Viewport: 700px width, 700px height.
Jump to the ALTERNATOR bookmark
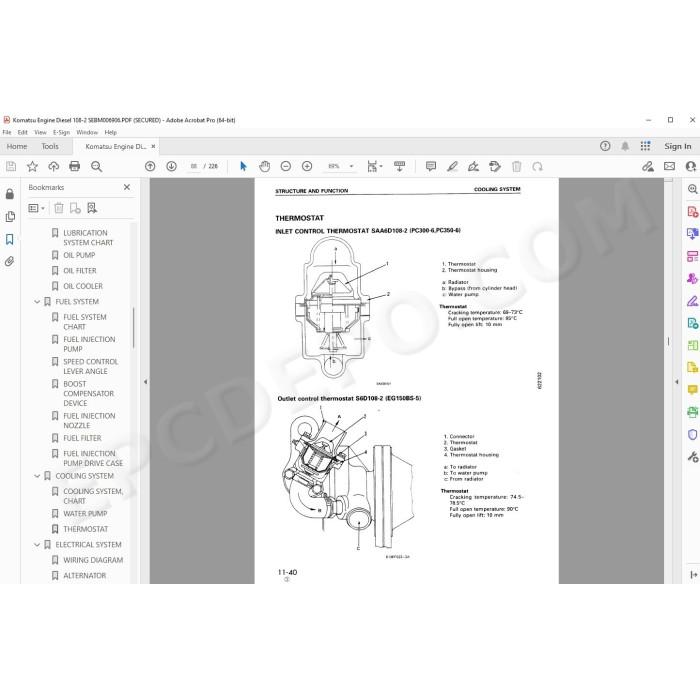point(84,575)
